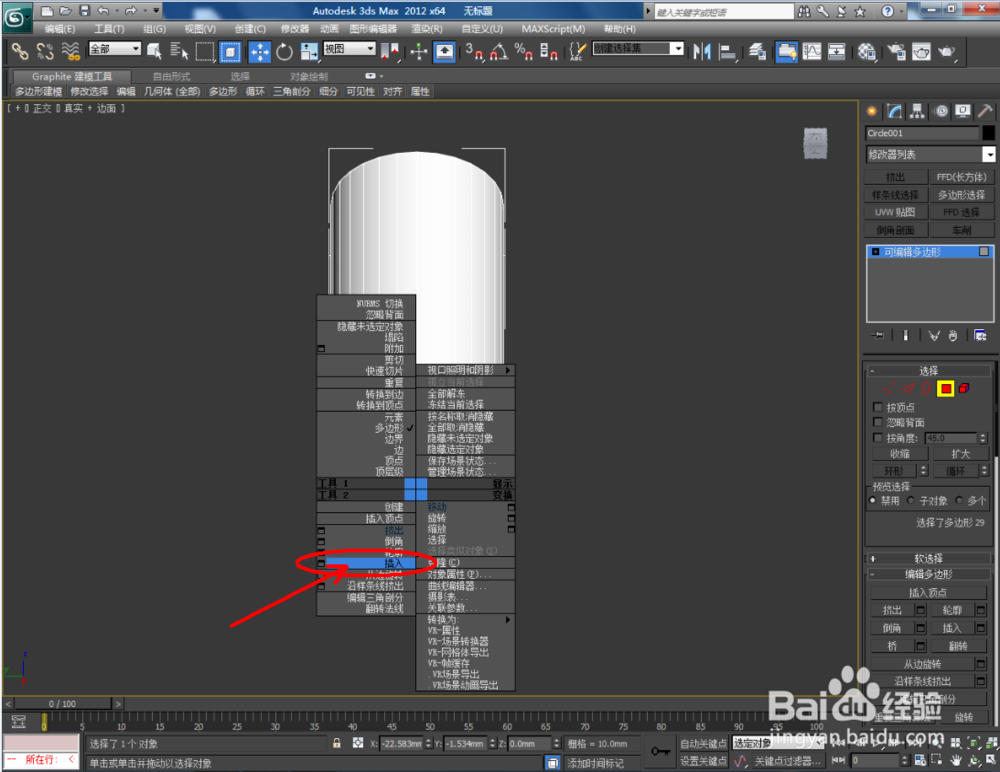Click the Rectangular Selection Region icon

coord(205,52)
